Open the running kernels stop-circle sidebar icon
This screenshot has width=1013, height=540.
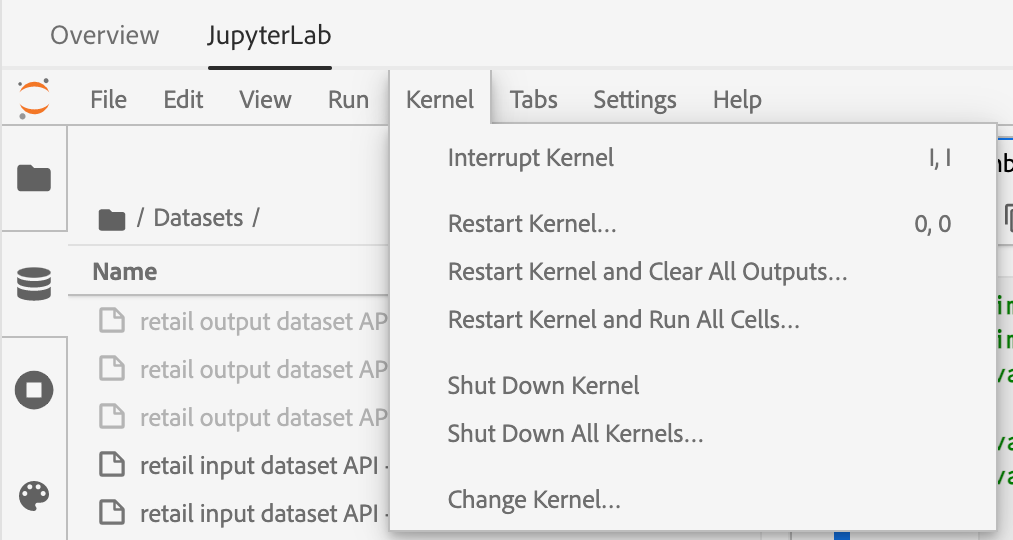click(x=34, y=389)
